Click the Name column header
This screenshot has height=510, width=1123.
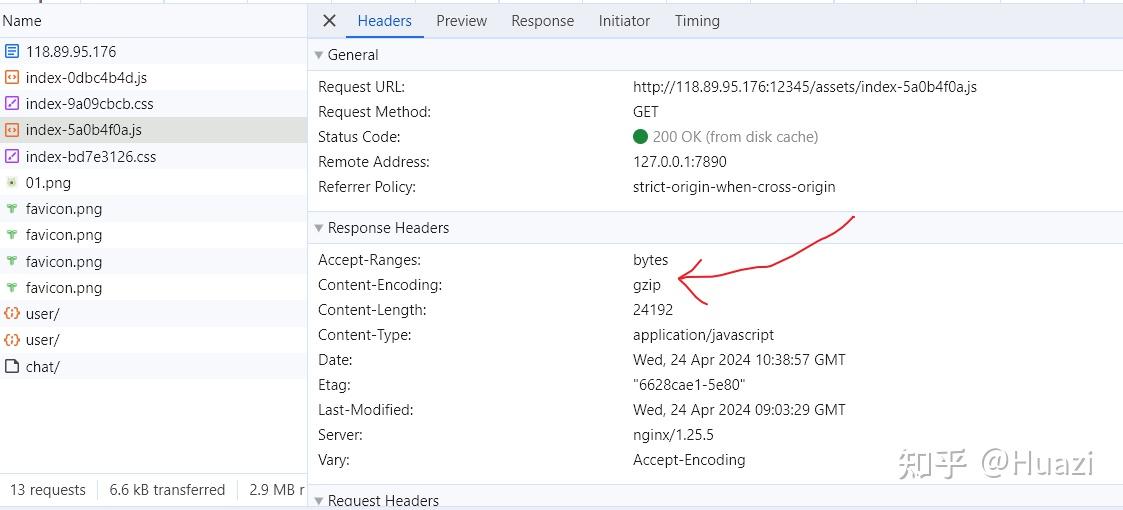point(22,21)
